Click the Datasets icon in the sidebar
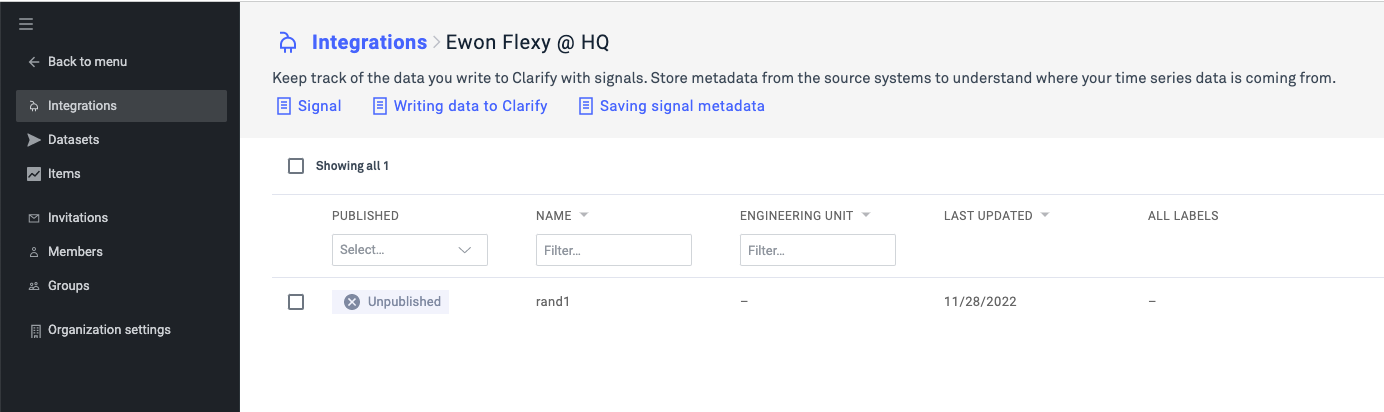This screenshot has width=1384, height=412. [x=34, y=140]
